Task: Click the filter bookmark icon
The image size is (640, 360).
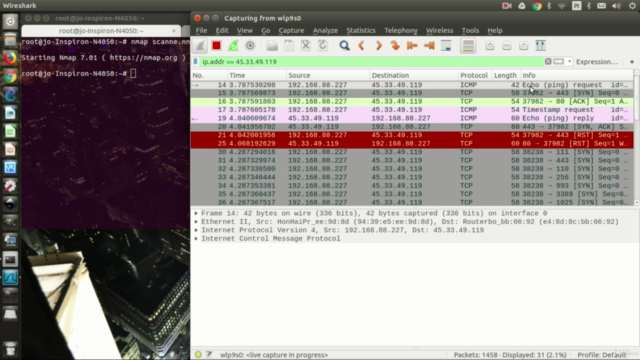Action: pyautogui.click(x=196, y=62)
